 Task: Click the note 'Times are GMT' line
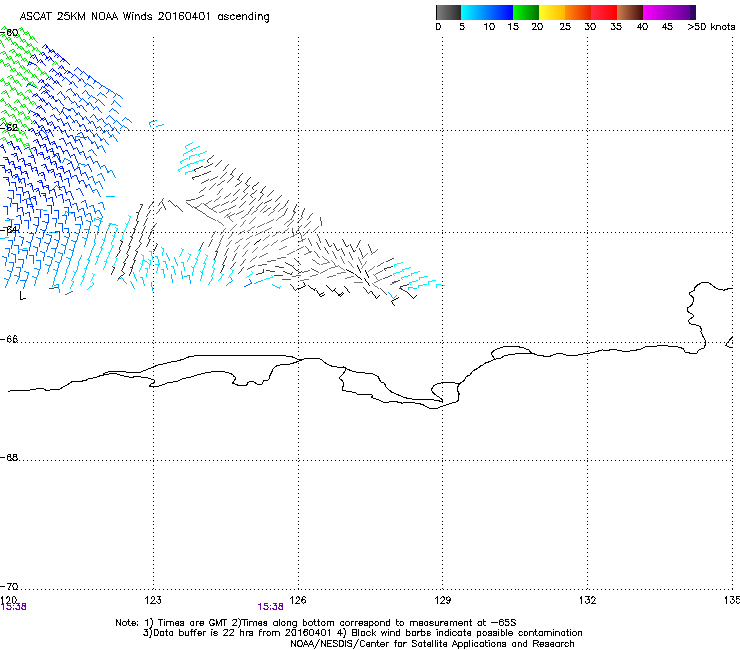[316, 623]
